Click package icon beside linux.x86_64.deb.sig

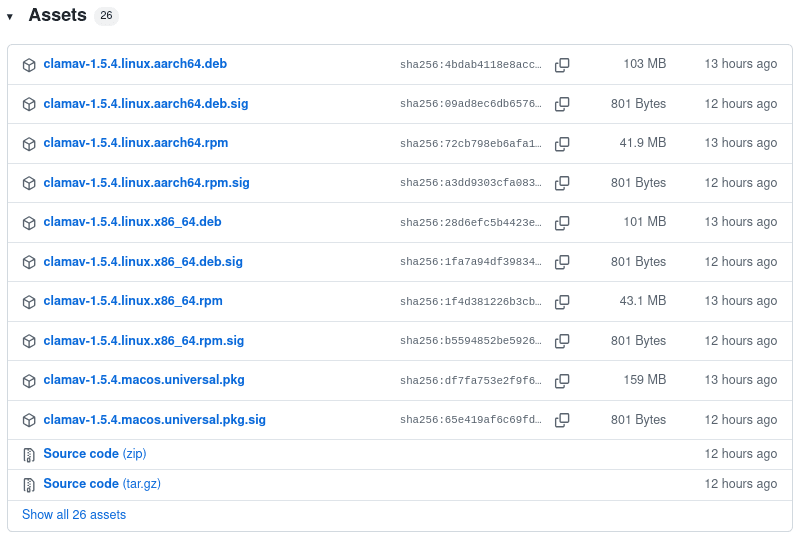(29, 262)
